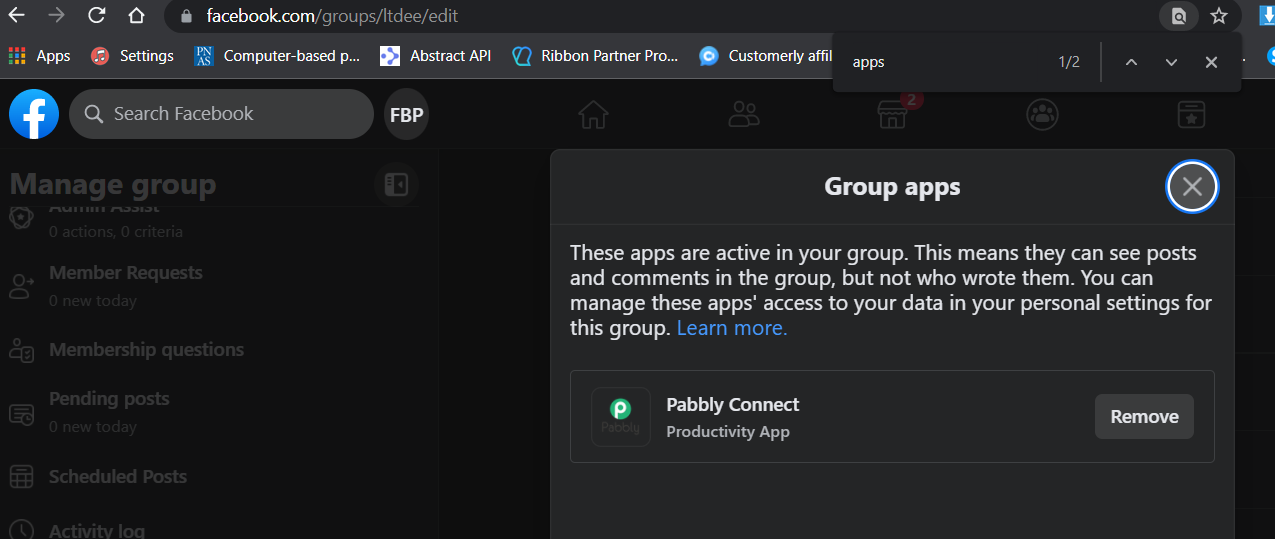The width and height of the screenshot is (1275, 539).
Task: Click the find-in-page lens icon in address bar
Action: pos(1179,16)
